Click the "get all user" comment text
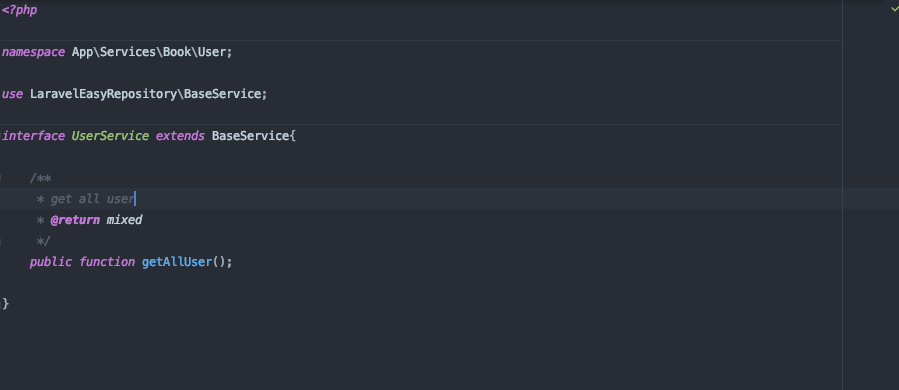Viewport: 899px width, 390px height. click(x=92, y=199)
